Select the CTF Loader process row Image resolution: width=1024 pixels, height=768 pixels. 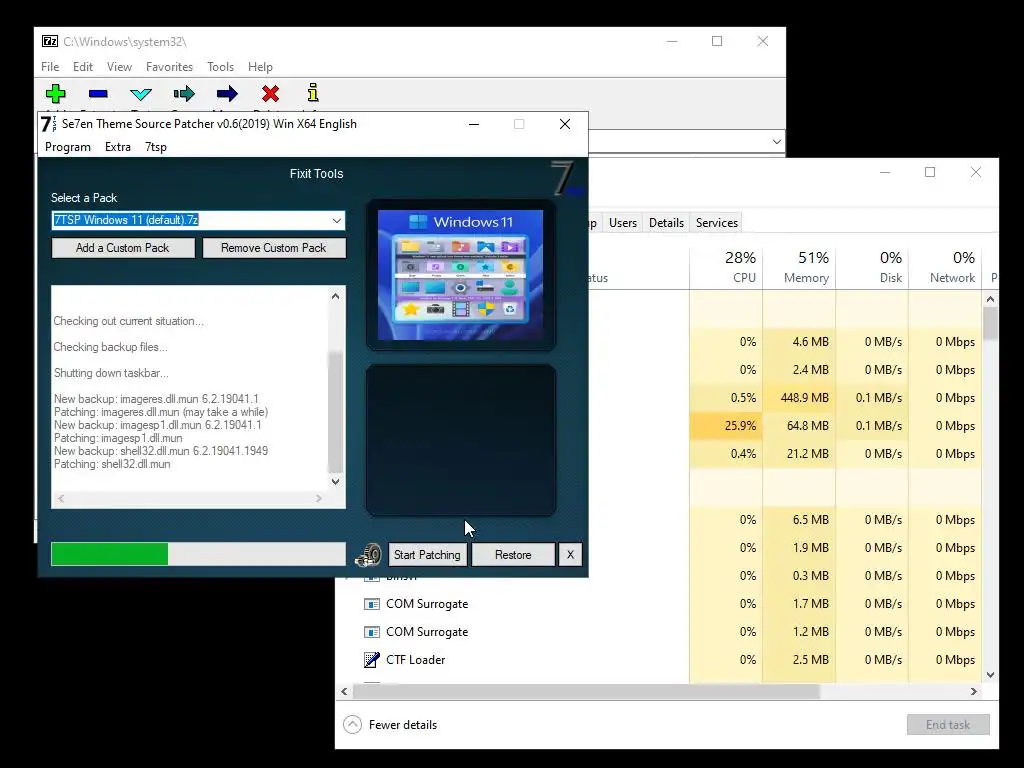659,660
